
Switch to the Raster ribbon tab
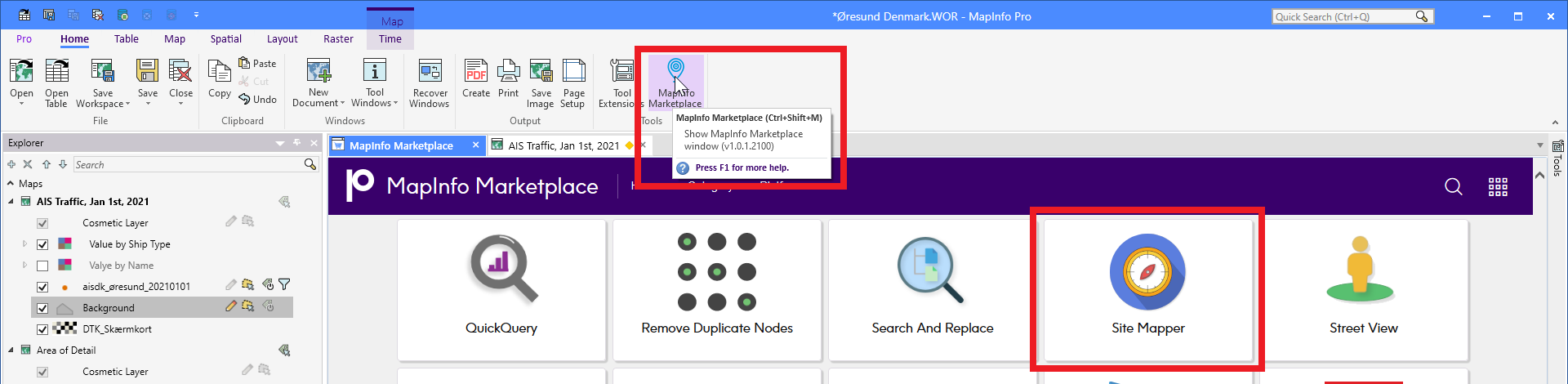338,38
